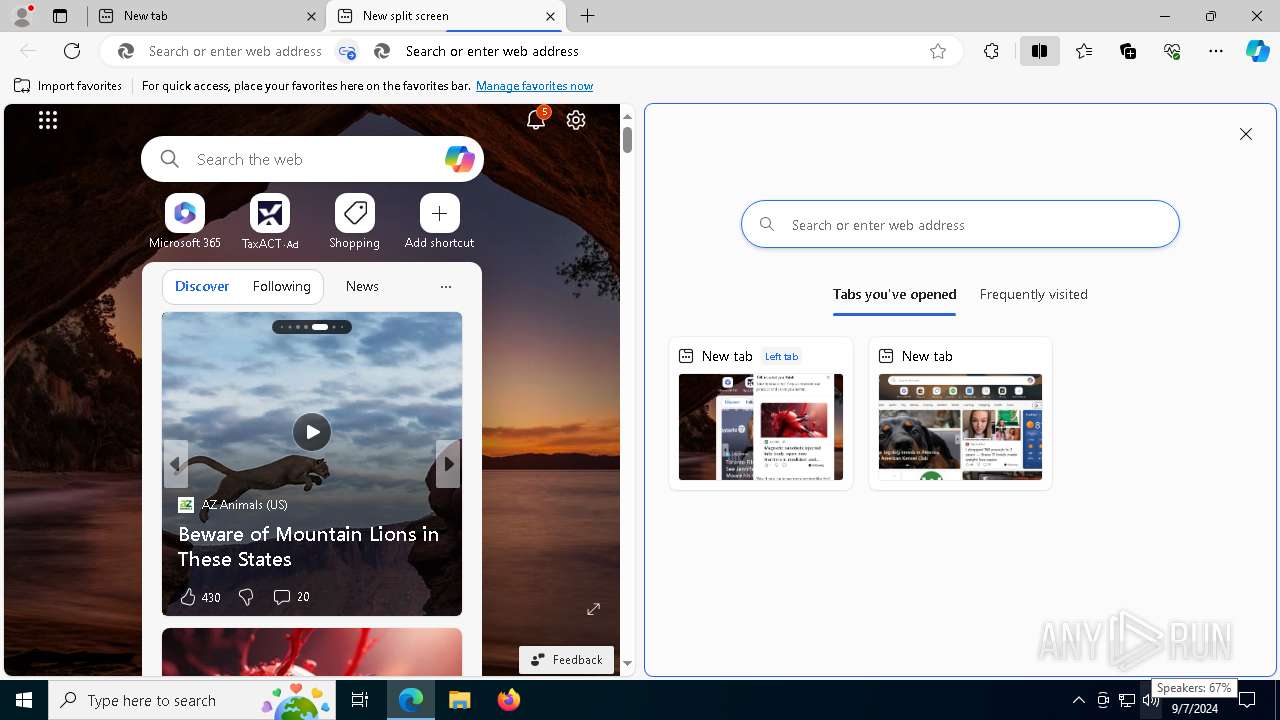The height and width of the screenshot is (720, 1280).
Task: Click AZ Animals (US) source name
Action: coord(244,505)
